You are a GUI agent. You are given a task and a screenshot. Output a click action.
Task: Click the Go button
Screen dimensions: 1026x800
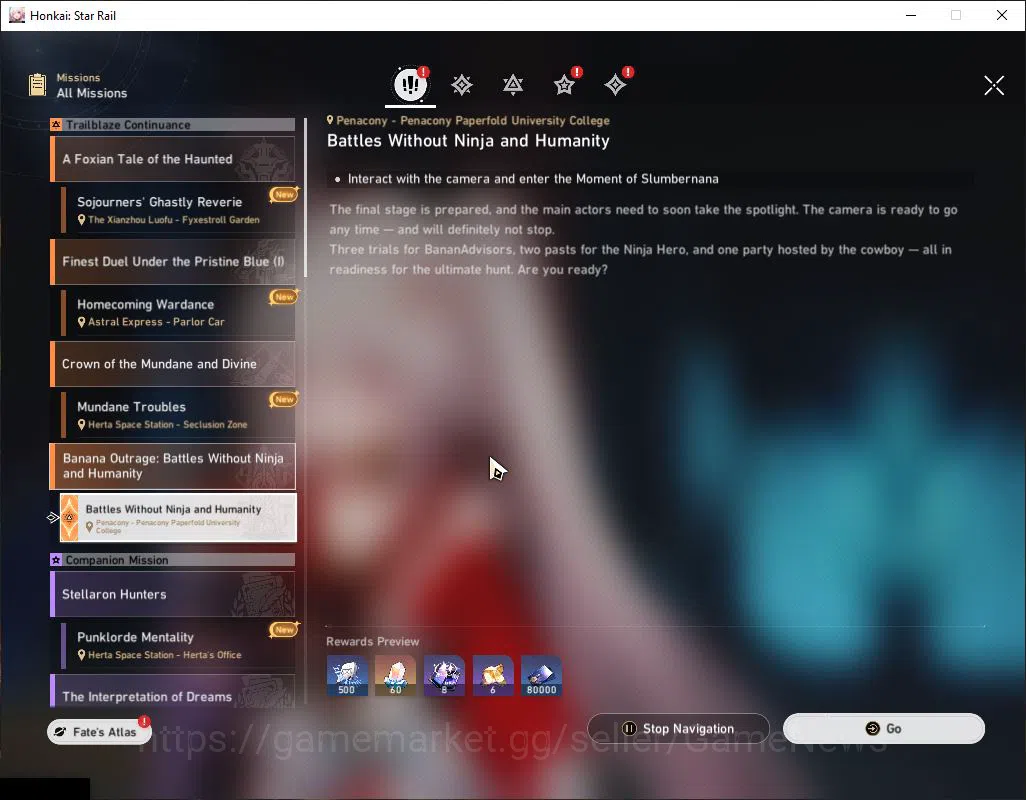[x=884, y=729]
